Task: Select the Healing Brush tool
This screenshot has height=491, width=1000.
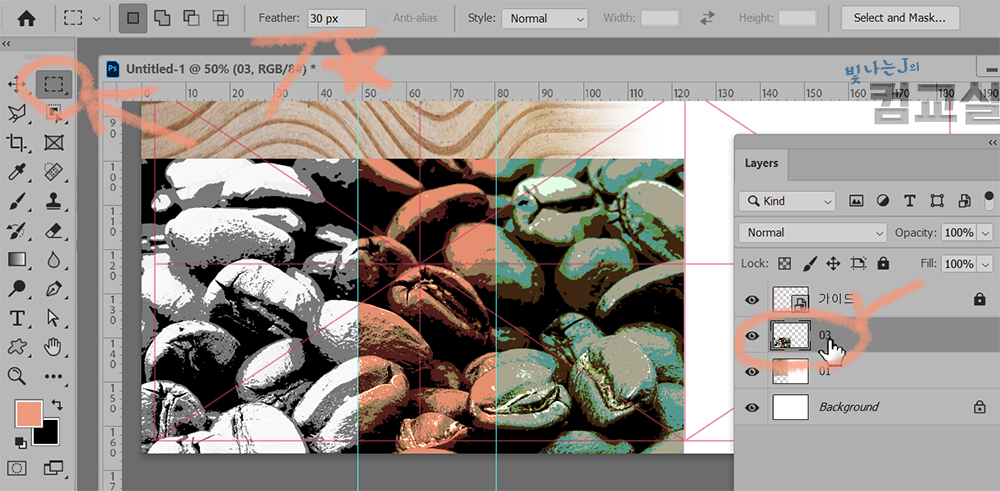Action: coord(54,172)
